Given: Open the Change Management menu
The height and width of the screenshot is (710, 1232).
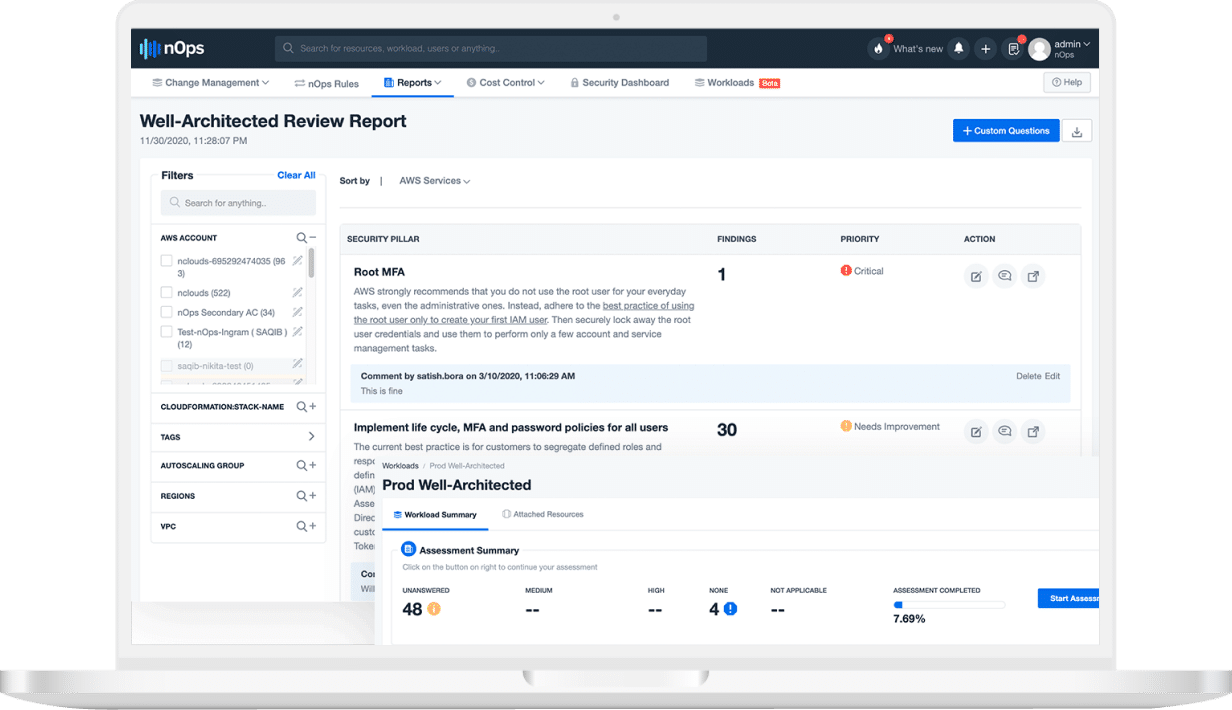Looking at the screenshot, I should coord(211,83).
